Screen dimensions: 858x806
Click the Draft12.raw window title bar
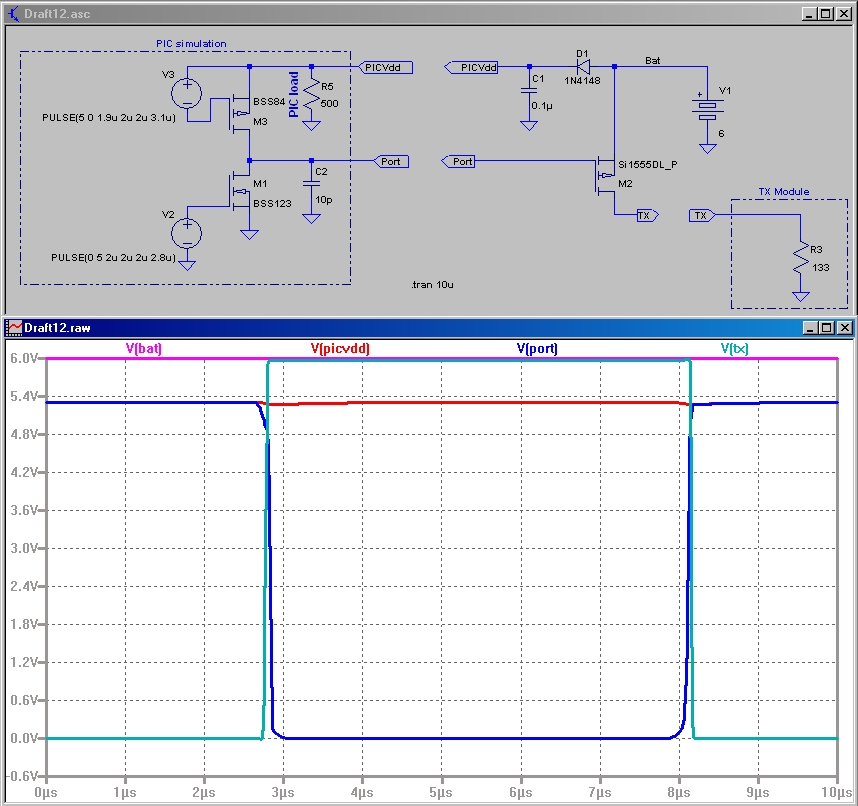coord(429,328)
